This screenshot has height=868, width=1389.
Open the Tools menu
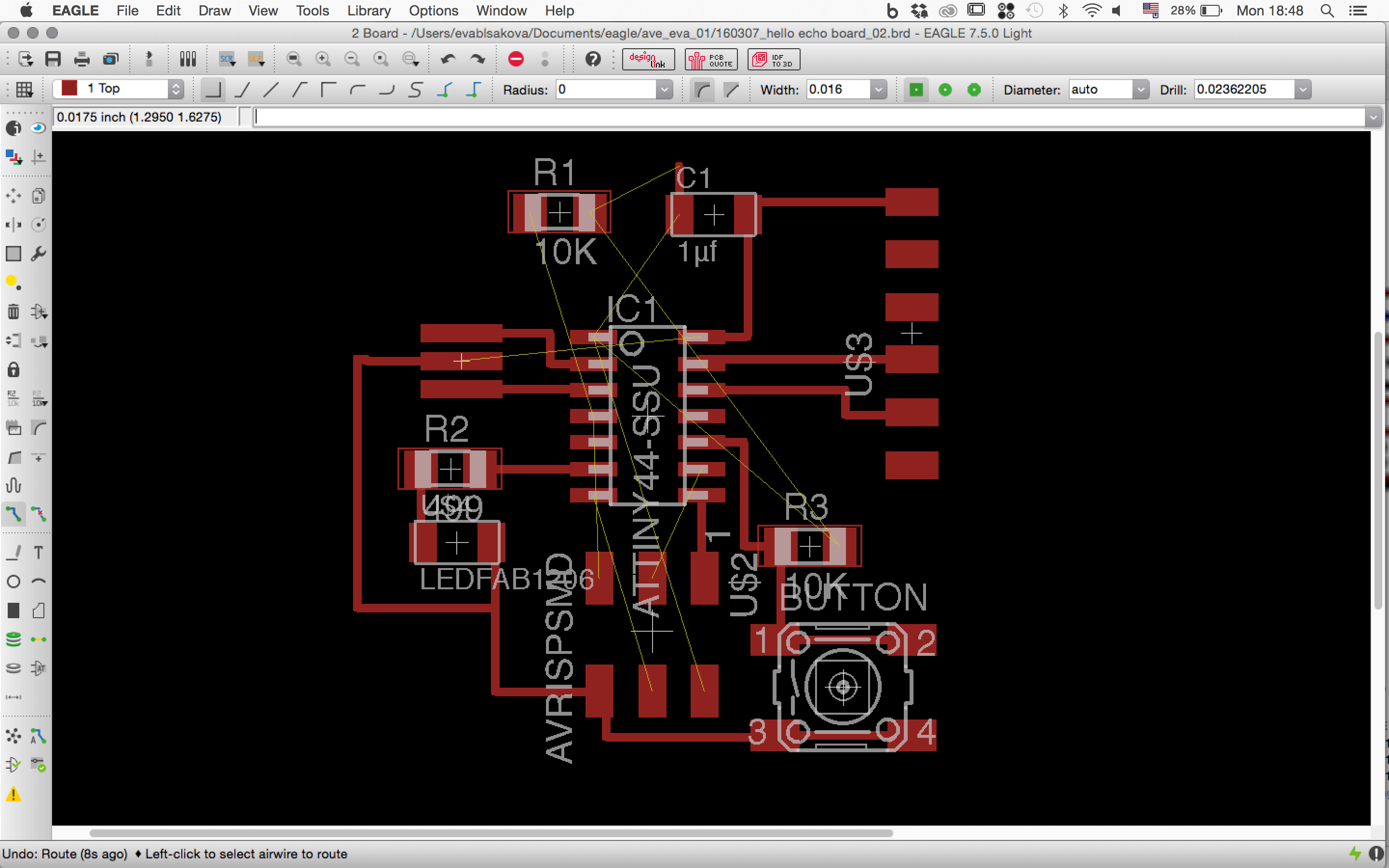312,10
